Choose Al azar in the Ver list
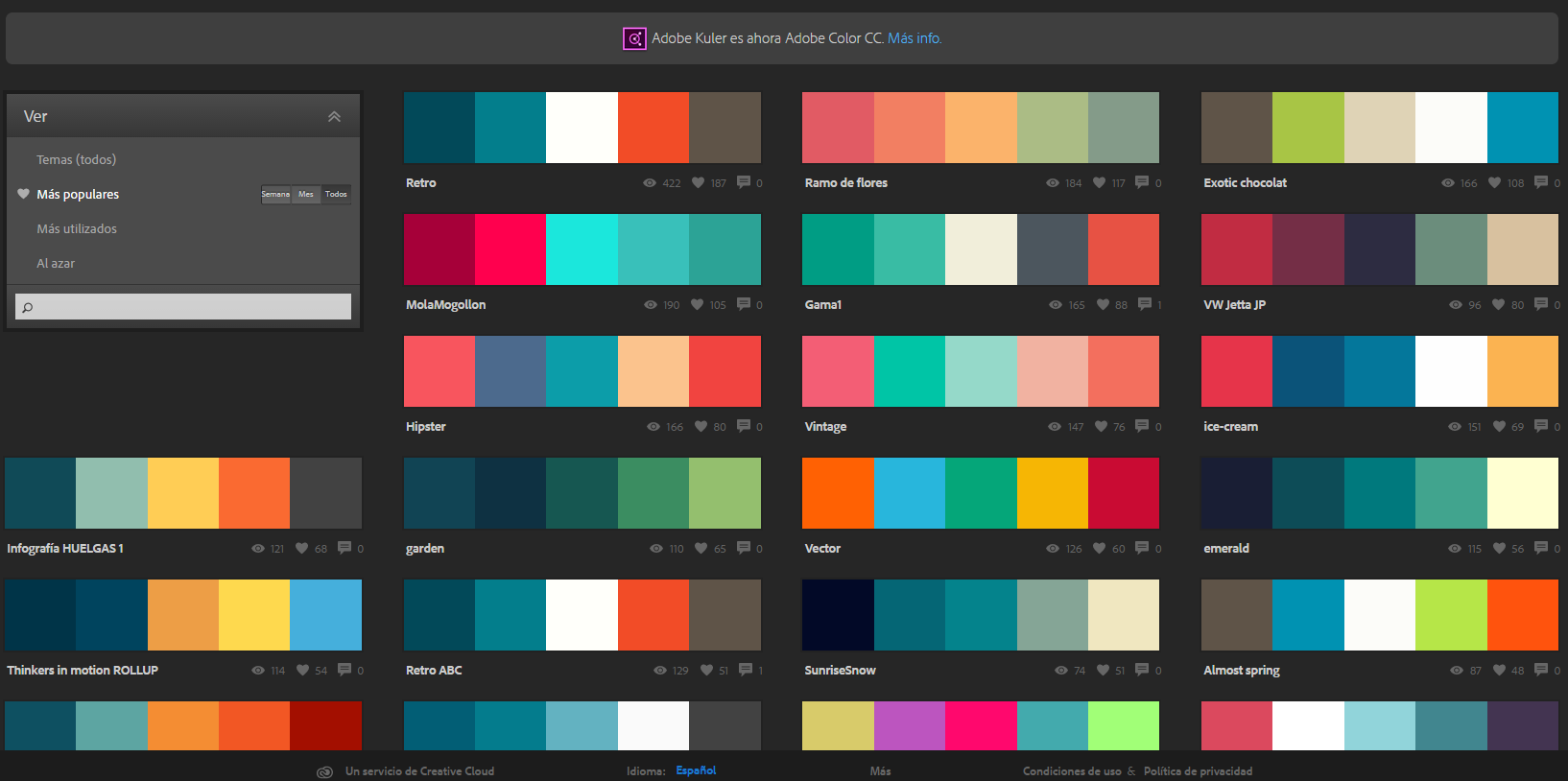Viewport: 1568px width, 781px height. pos(56,264)
